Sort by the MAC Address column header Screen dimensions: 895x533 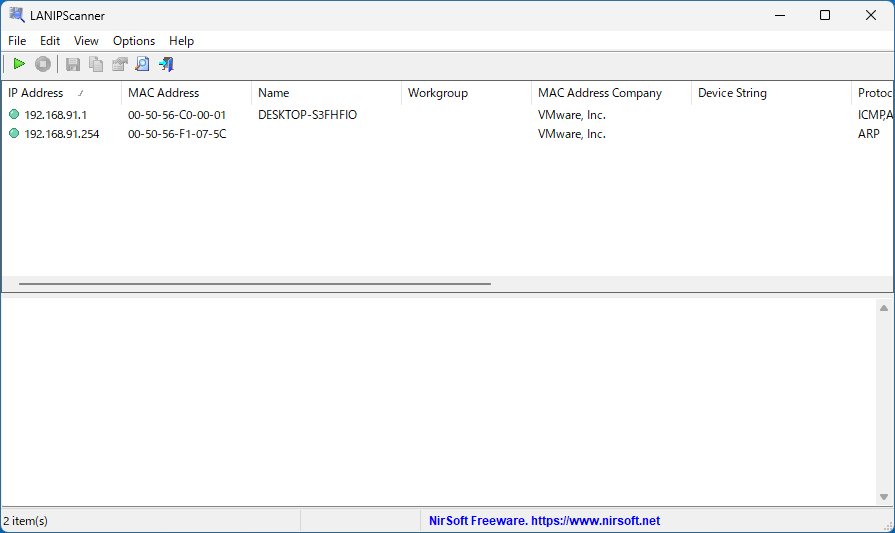186,93
